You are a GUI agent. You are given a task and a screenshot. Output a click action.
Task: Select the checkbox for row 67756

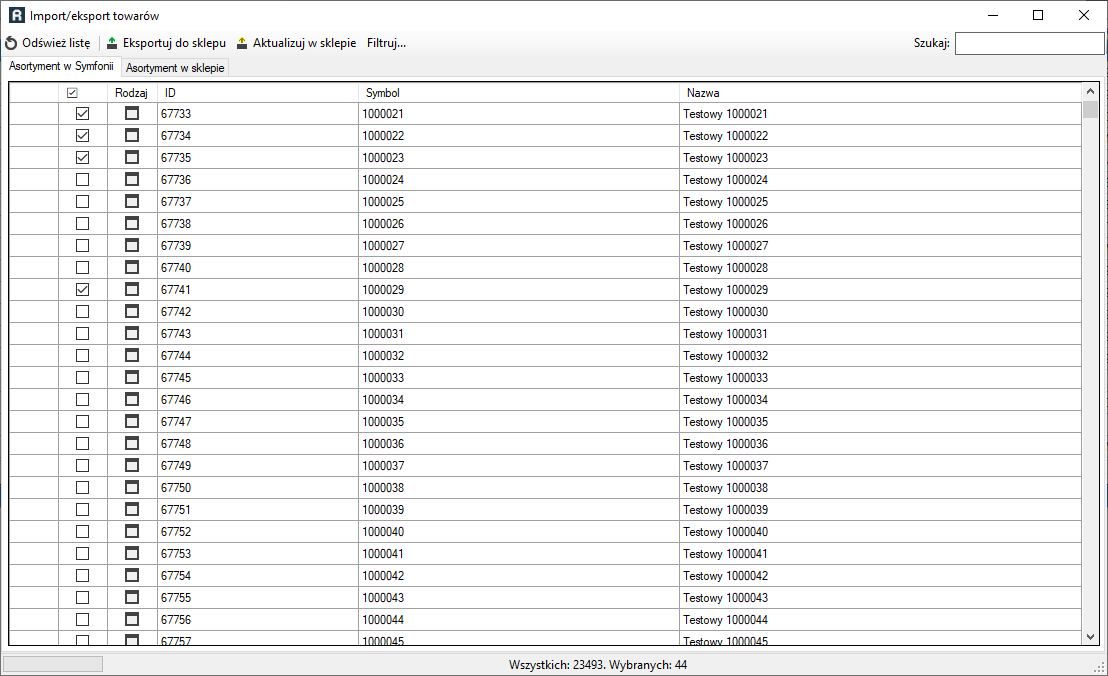[x=83, y=619]
